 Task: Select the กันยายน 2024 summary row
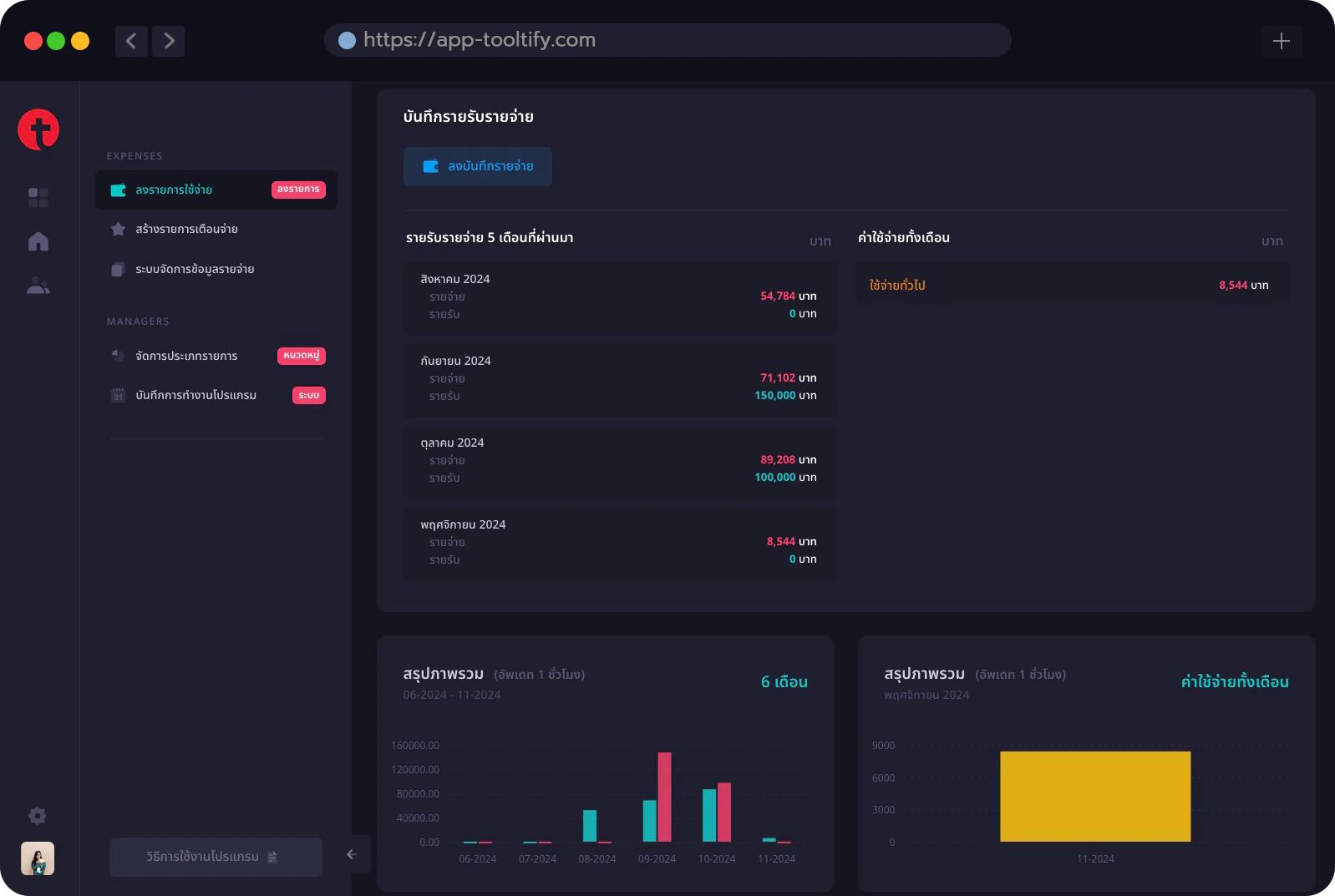tap(621, 380)
